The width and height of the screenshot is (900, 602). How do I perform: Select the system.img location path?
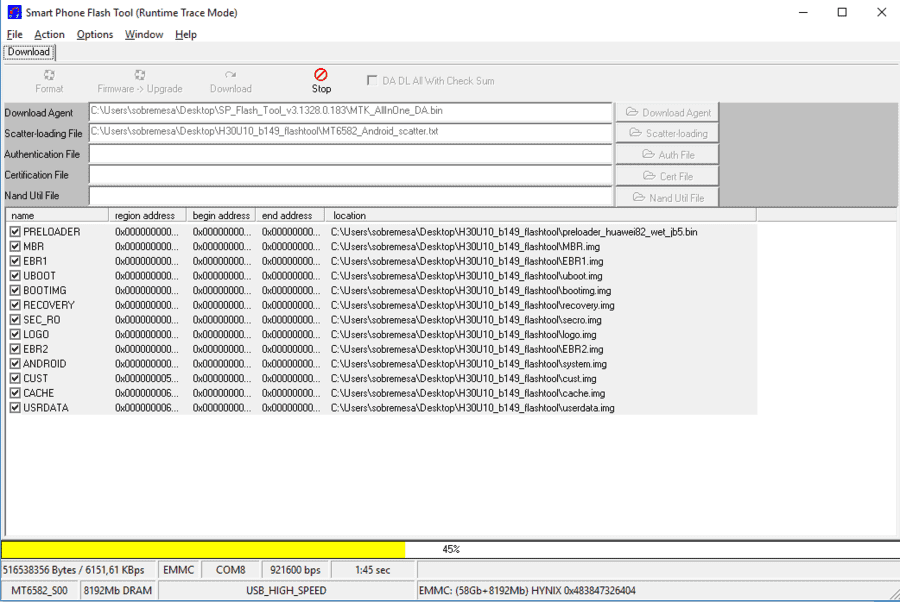(468, 364)
